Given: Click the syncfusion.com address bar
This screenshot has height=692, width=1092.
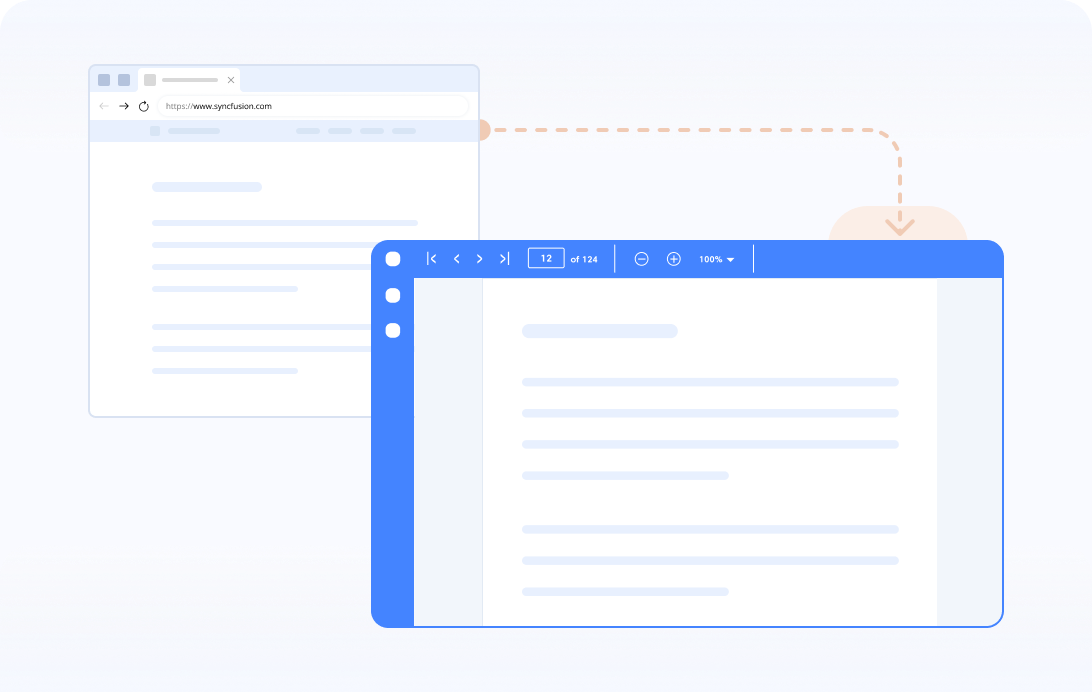Looking at the screenshot, I should (310, 106).
